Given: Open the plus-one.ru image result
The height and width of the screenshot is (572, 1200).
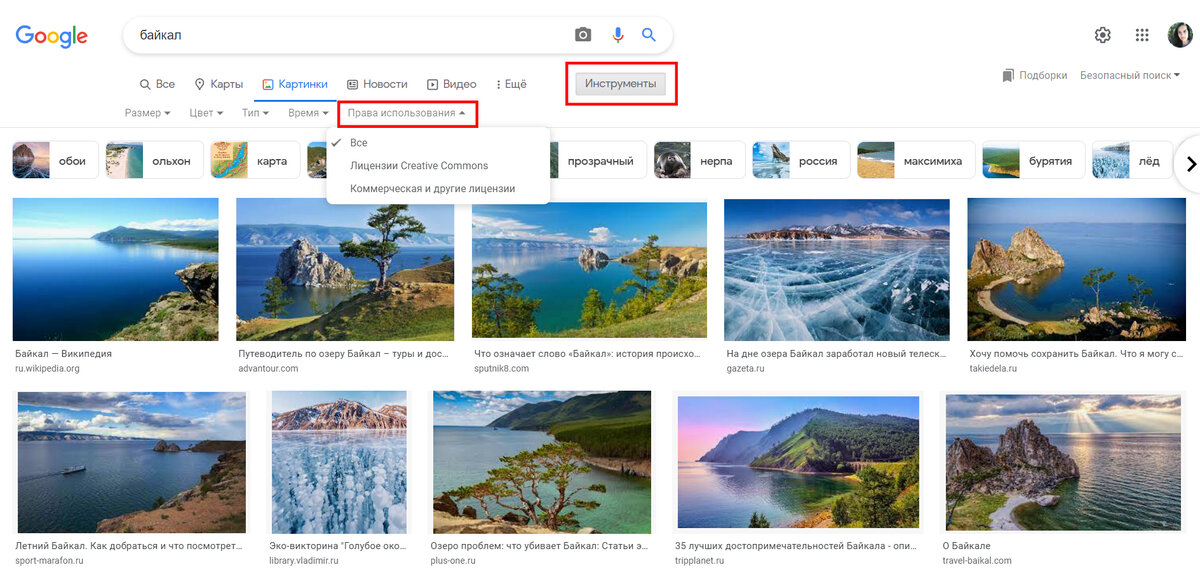Looking at the screenshot, I should coord(542,462).
